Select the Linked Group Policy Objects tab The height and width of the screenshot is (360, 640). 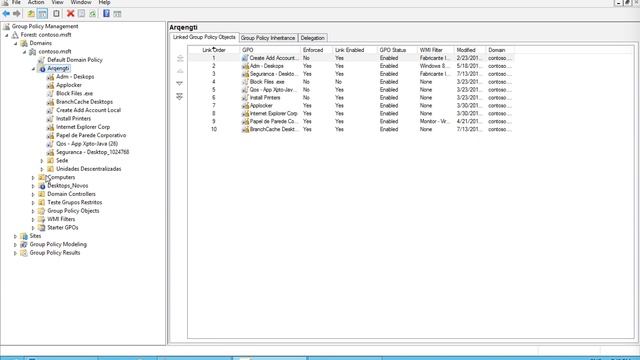[x=204, y=37]
